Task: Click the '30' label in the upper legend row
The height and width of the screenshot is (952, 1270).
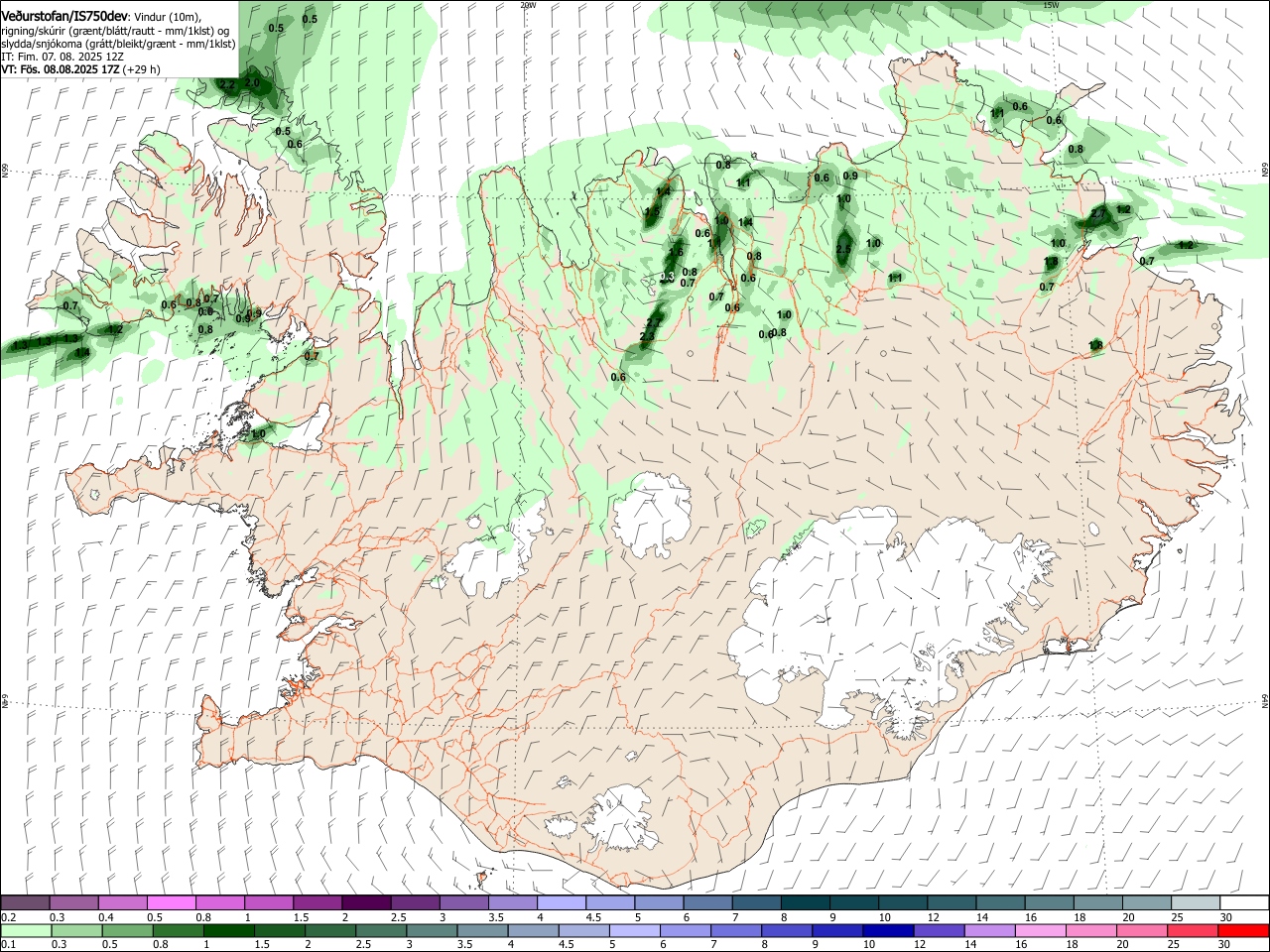Action: pyautogui.click(x=1226, y=917)
